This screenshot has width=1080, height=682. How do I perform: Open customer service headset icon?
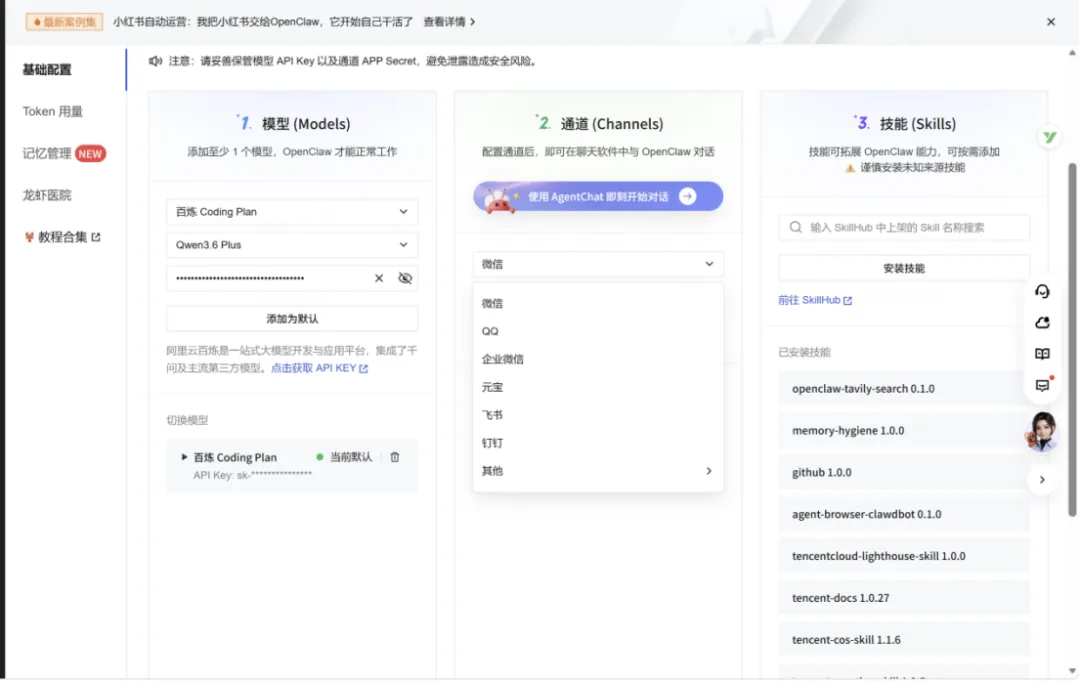click(x=1042, y=292)
